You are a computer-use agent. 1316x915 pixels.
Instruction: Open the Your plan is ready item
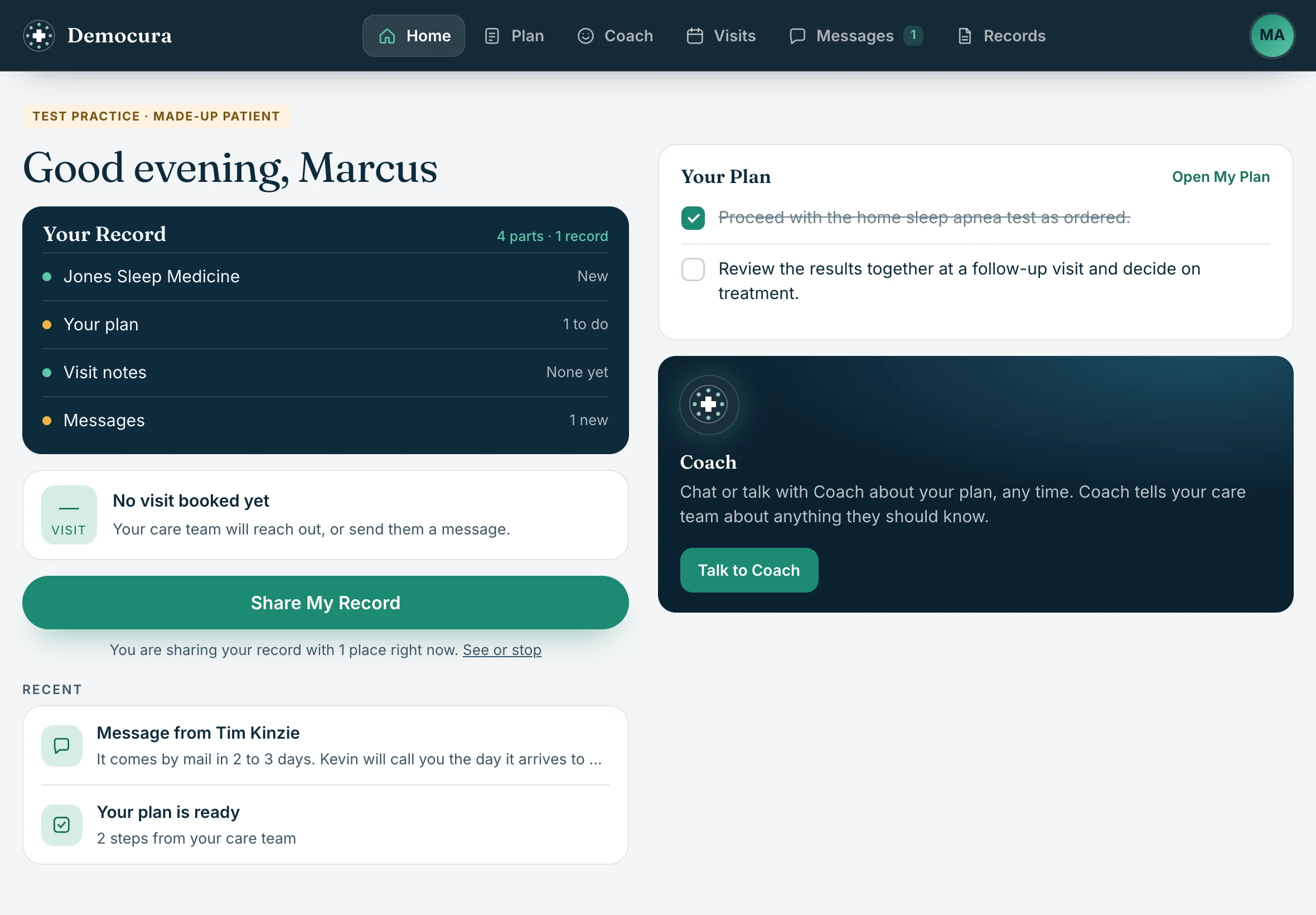[x=326, y=825]
